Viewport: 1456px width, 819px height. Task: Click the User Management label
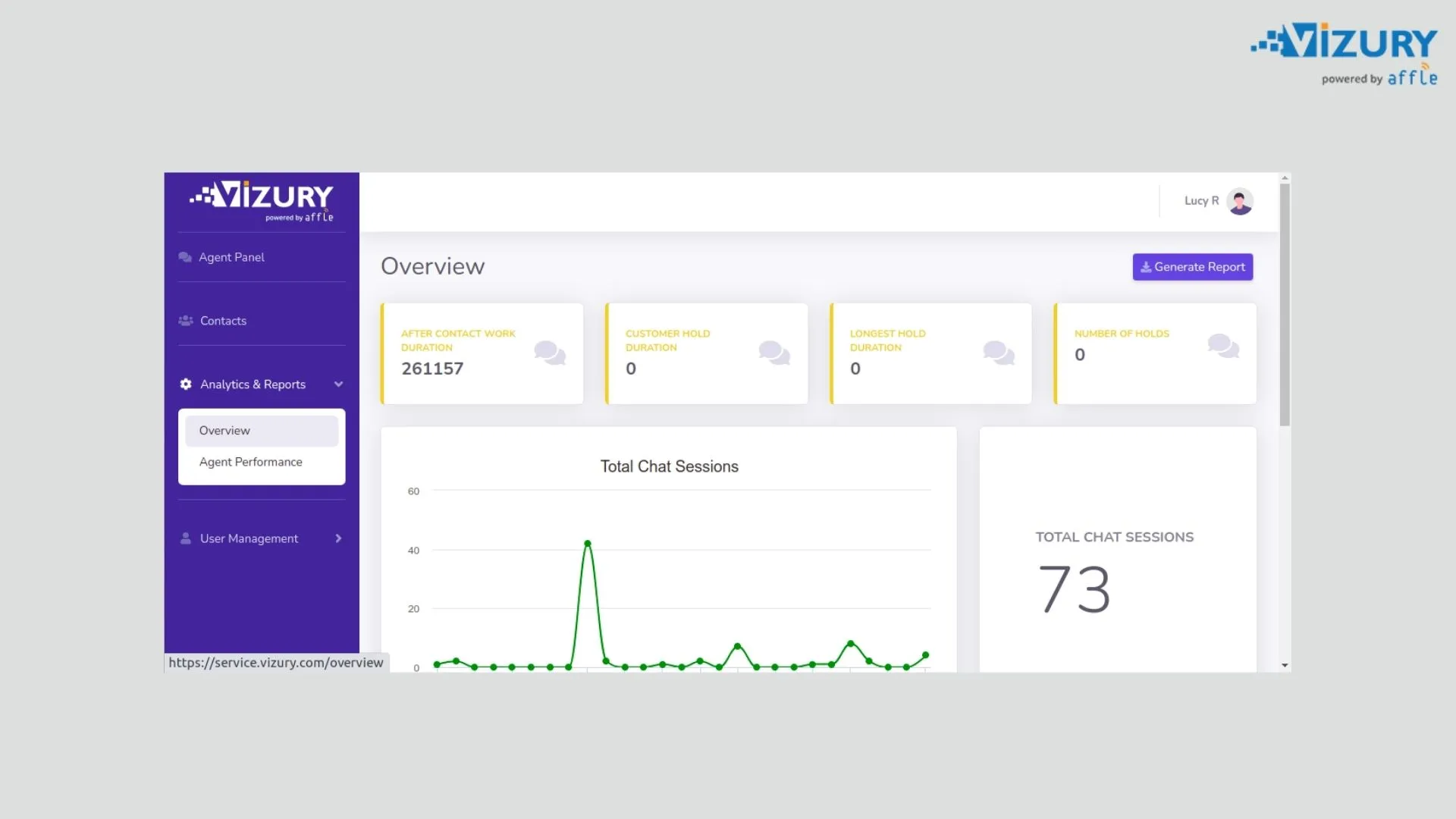tap(249, 538)
